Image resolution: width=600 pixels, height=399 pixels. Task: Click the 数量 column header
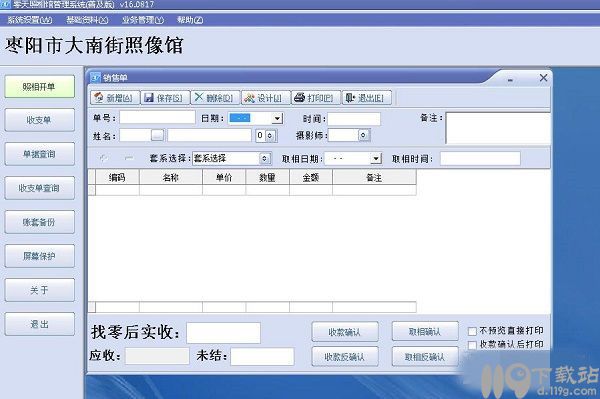(267, 178)
